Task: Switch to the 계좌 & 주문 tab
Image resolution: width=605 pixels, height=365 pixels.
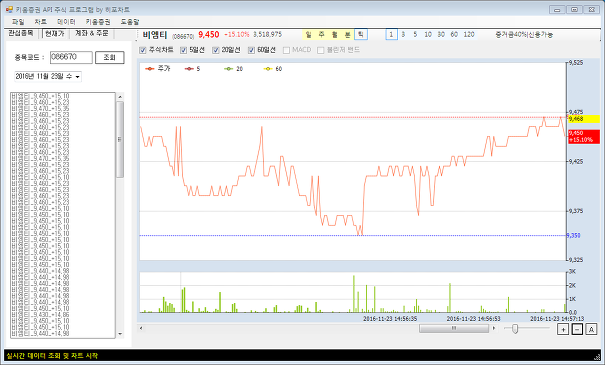Action: point(91,34)
